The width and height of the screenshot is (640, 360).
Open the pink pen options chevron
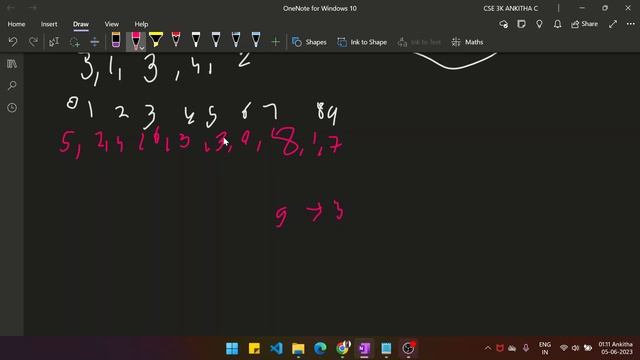click(142, 48)
